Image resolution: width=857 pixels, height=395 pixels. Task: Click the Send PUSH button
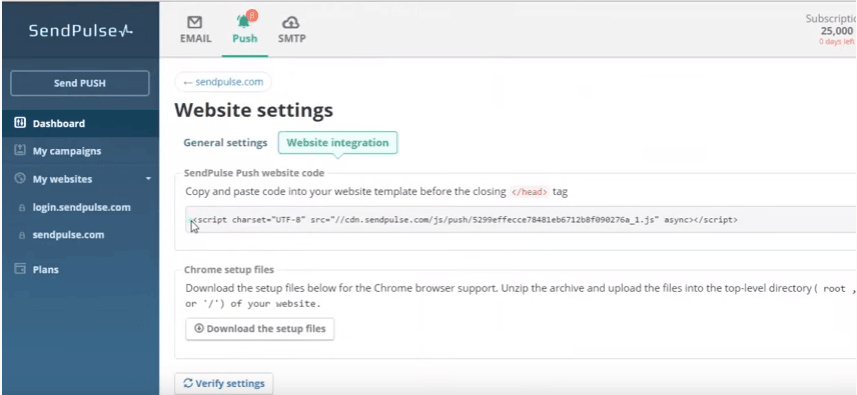pos(80,83)
